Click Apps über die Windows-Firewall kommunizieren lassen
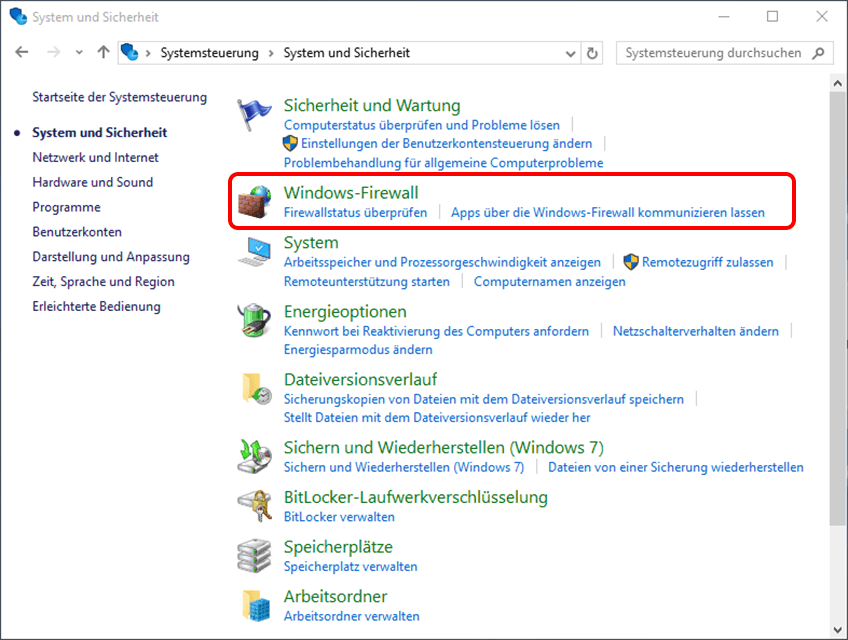 coord(608,213)
